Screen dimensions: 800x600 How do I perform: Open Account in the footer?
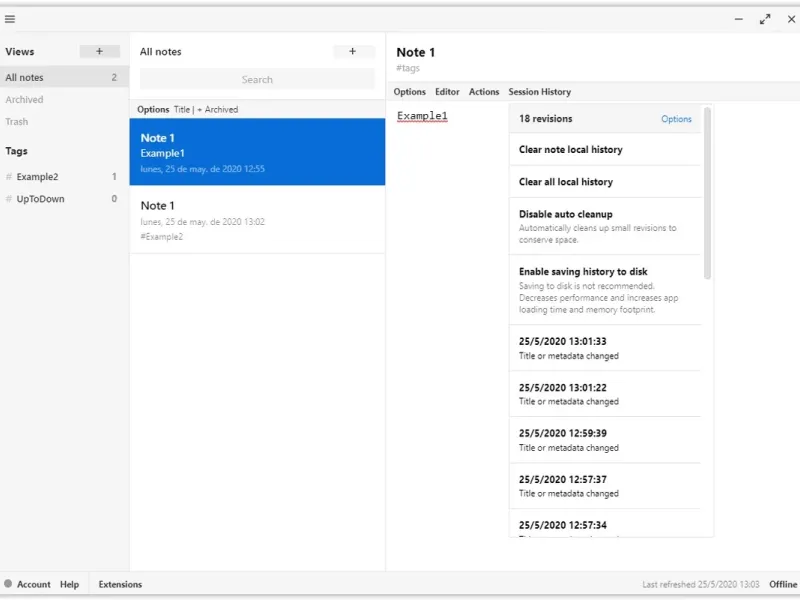pyautogui.click(x=34, y=584)
